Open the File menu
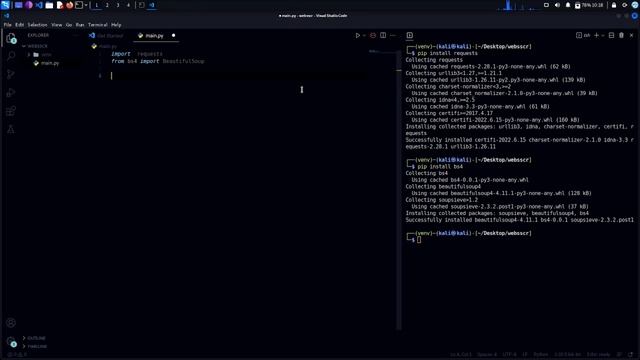 [7, 25]
